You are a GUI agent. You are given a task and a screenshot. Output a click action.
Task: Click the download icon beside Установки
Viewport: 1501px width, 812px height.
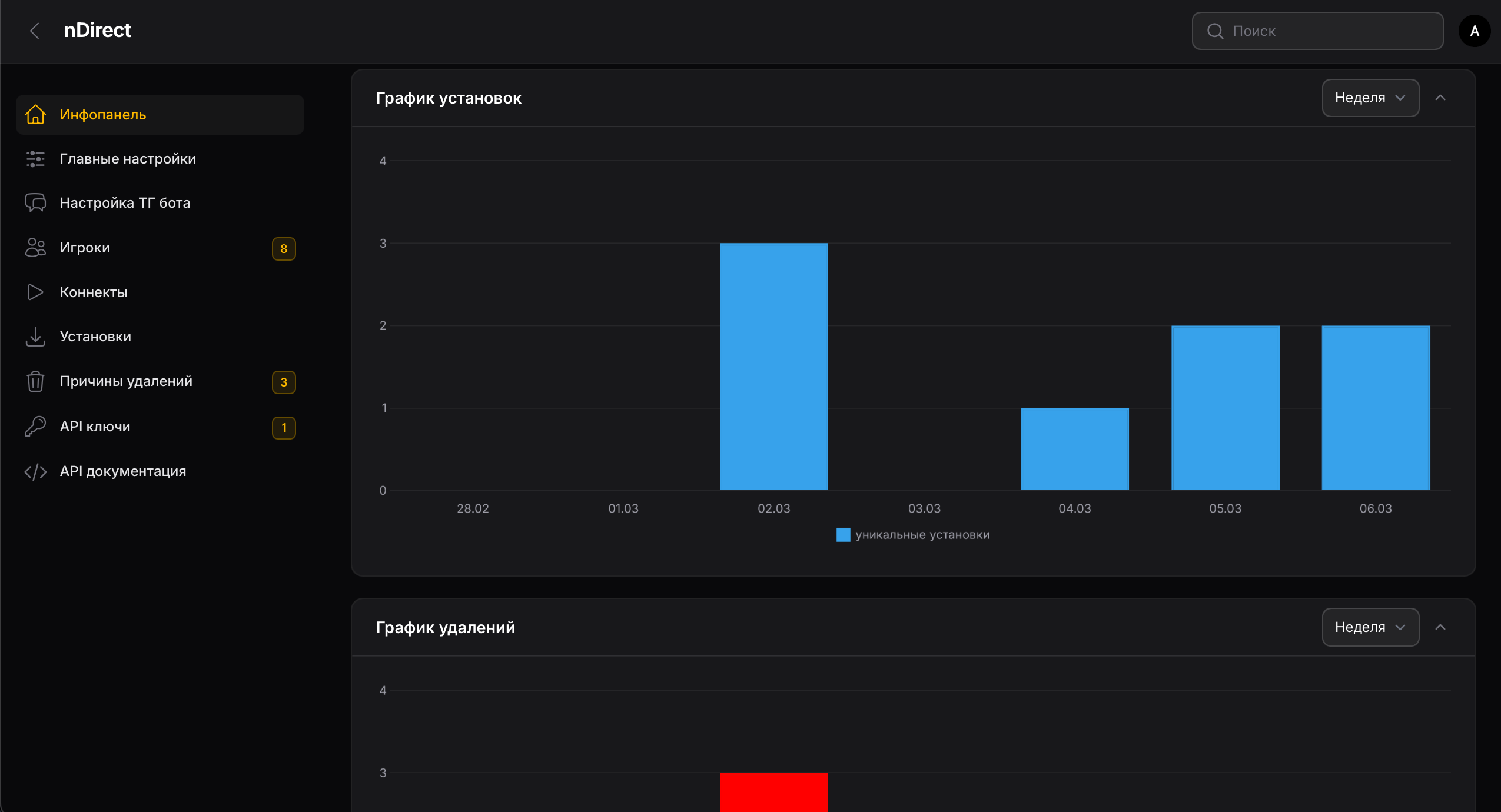35,337
